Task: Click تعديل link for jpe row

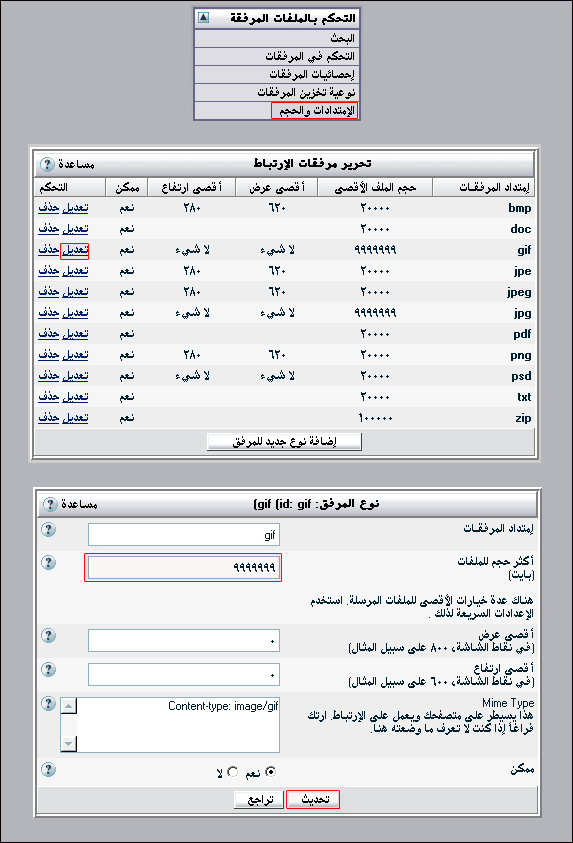Action: point(75,270)
